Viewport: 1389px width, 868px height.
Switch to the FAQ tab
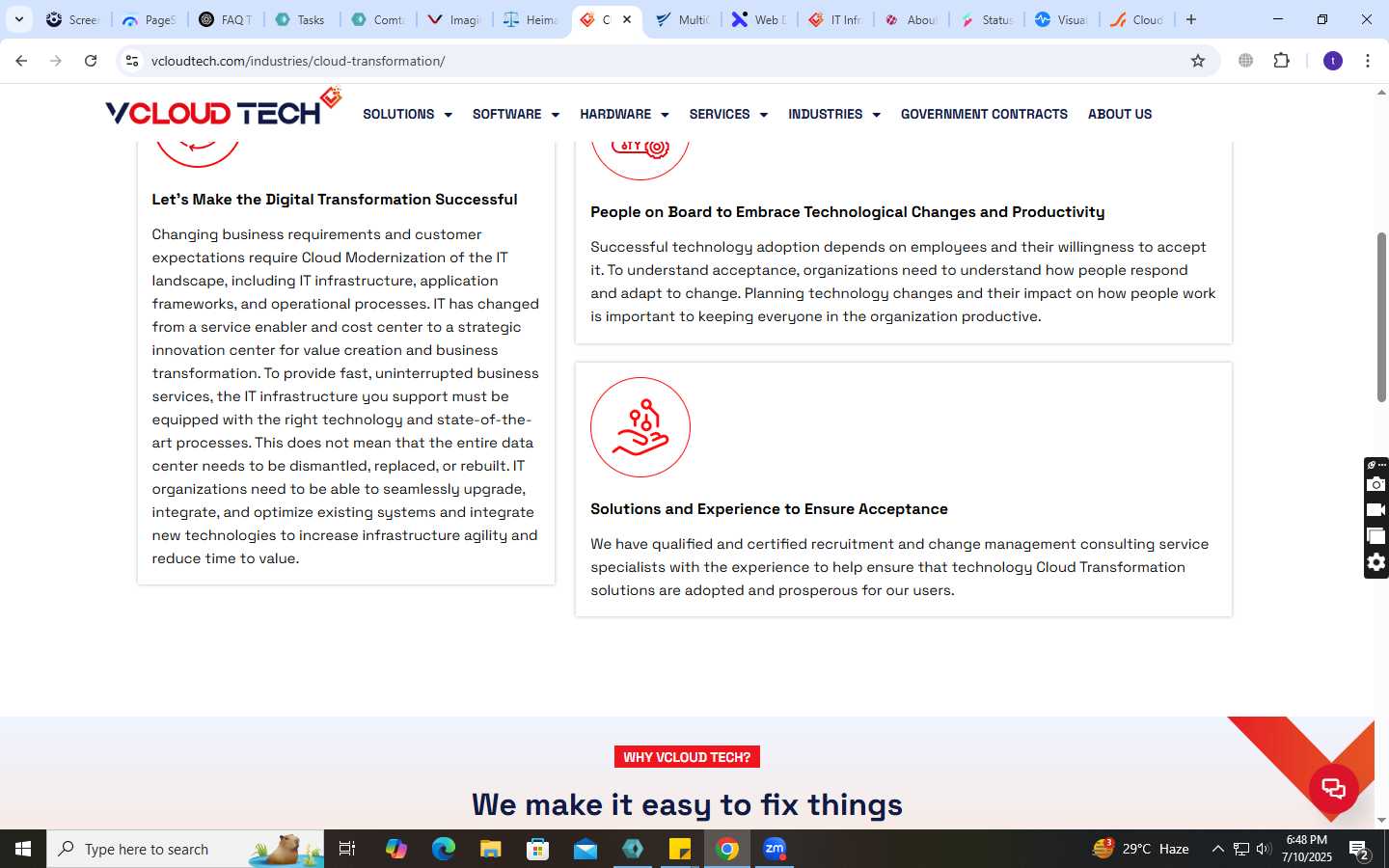(x=225, y=19)
